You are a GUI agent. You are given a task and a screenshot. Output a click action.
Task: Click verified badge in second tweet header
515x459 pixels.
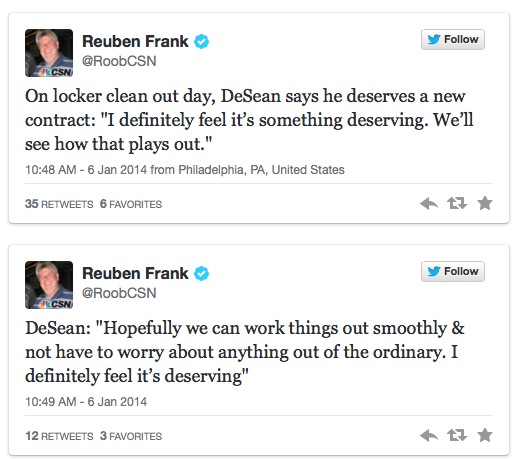[x=201, y=274]
